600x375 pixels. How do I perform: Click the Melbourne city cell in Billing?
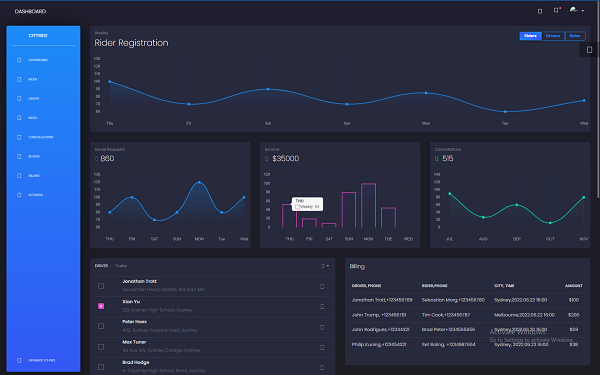pyautogui.click(x=524, y=315)
